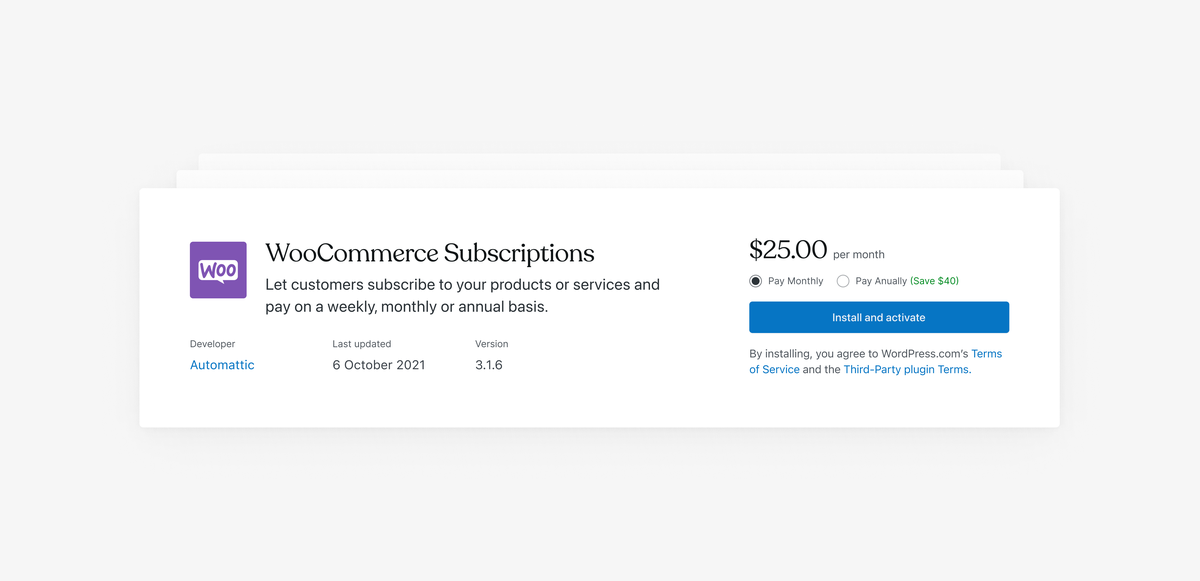Click the Last updated field label

click(362, 344)
